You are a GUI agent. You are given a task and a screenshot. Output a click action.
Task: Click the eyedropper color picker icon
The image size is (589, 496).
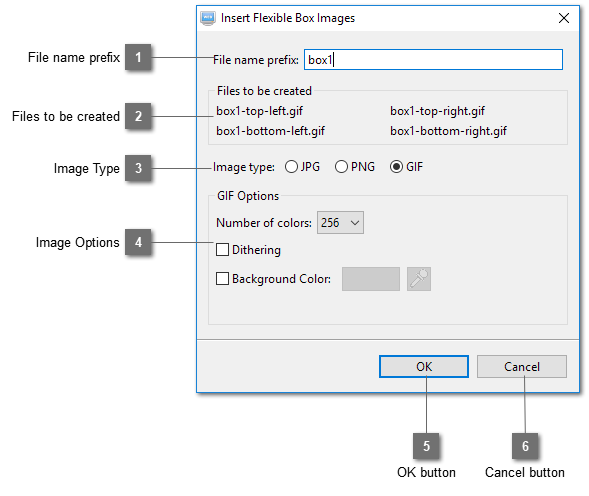coord(418,279)
